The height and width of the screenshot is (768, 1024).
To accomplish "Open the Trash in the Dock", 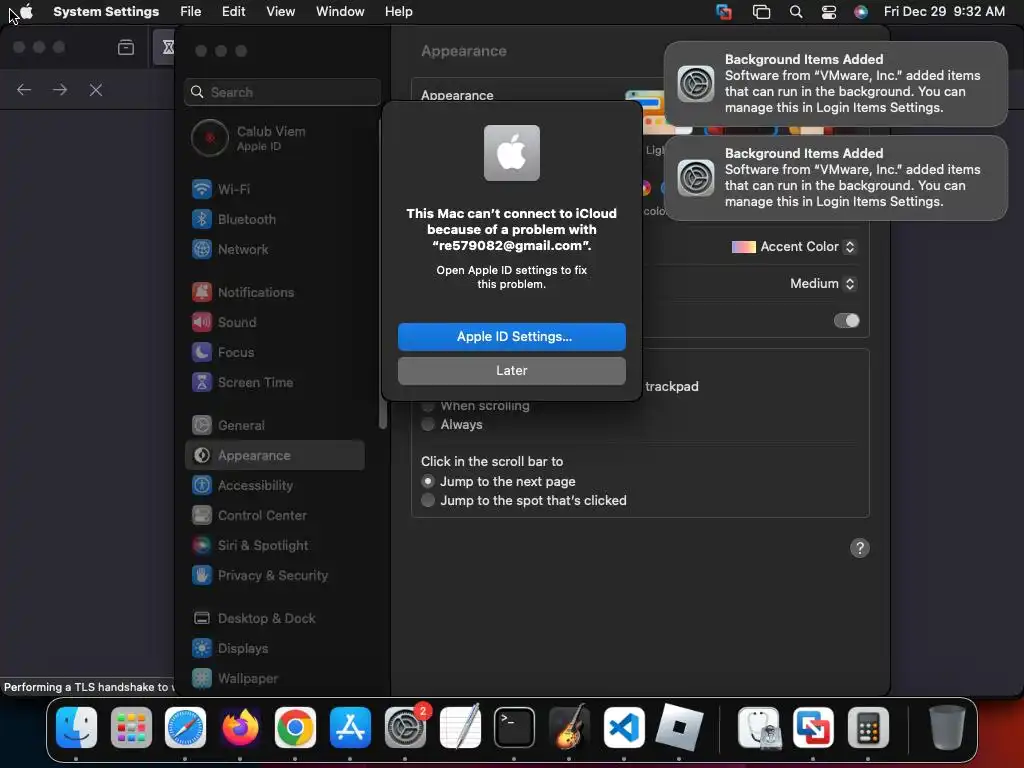I will pos(946,727).
